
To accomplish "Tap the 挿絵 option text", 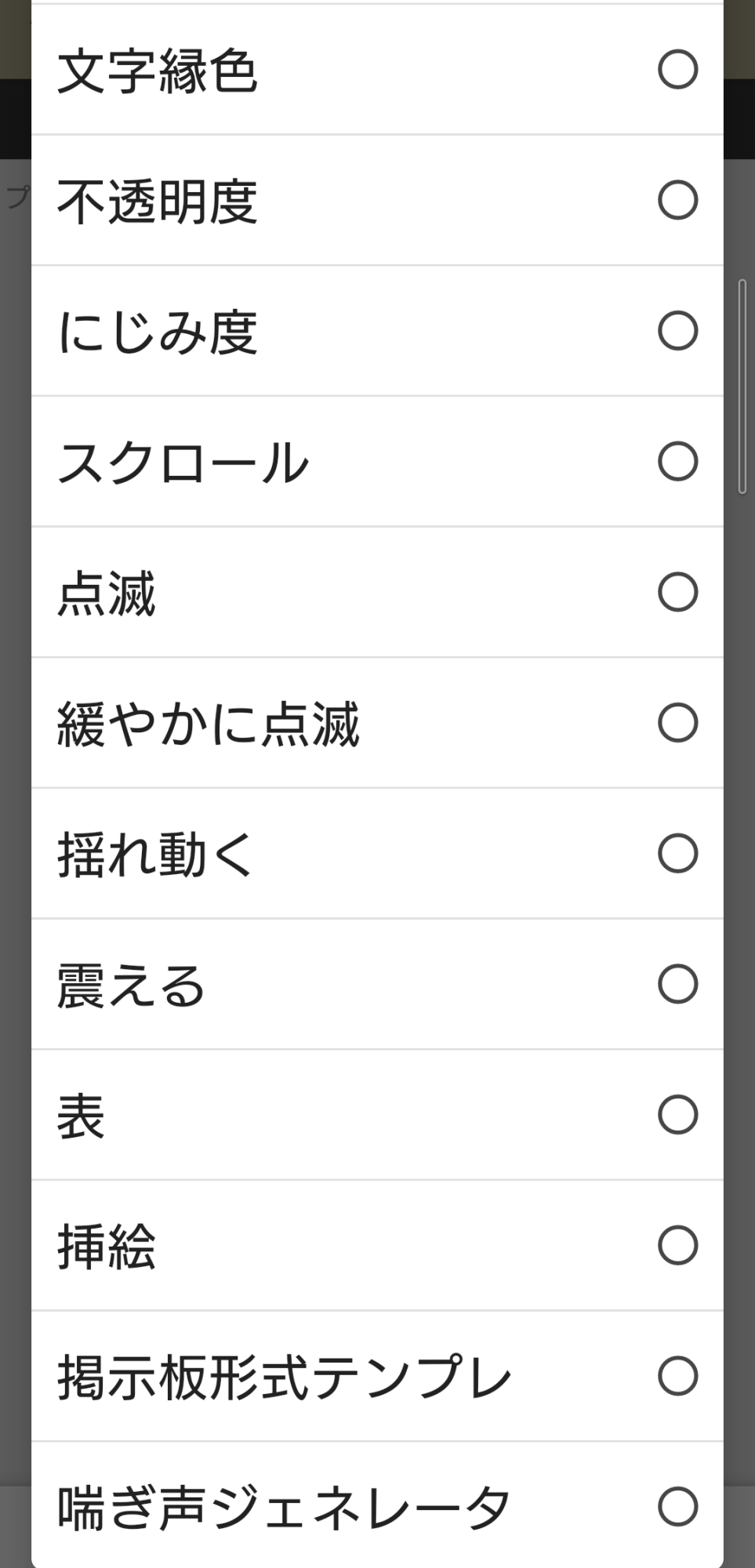I will click(x=107, y=1247).
